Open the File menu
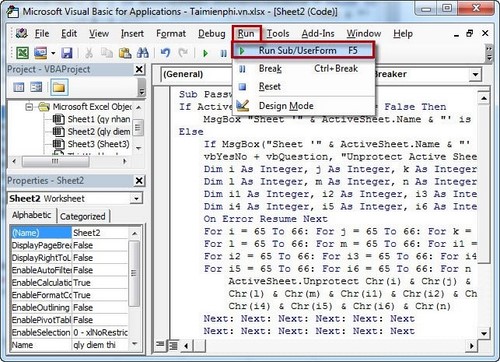This screenshot has height=362, width=500. (x=42, y=33)
